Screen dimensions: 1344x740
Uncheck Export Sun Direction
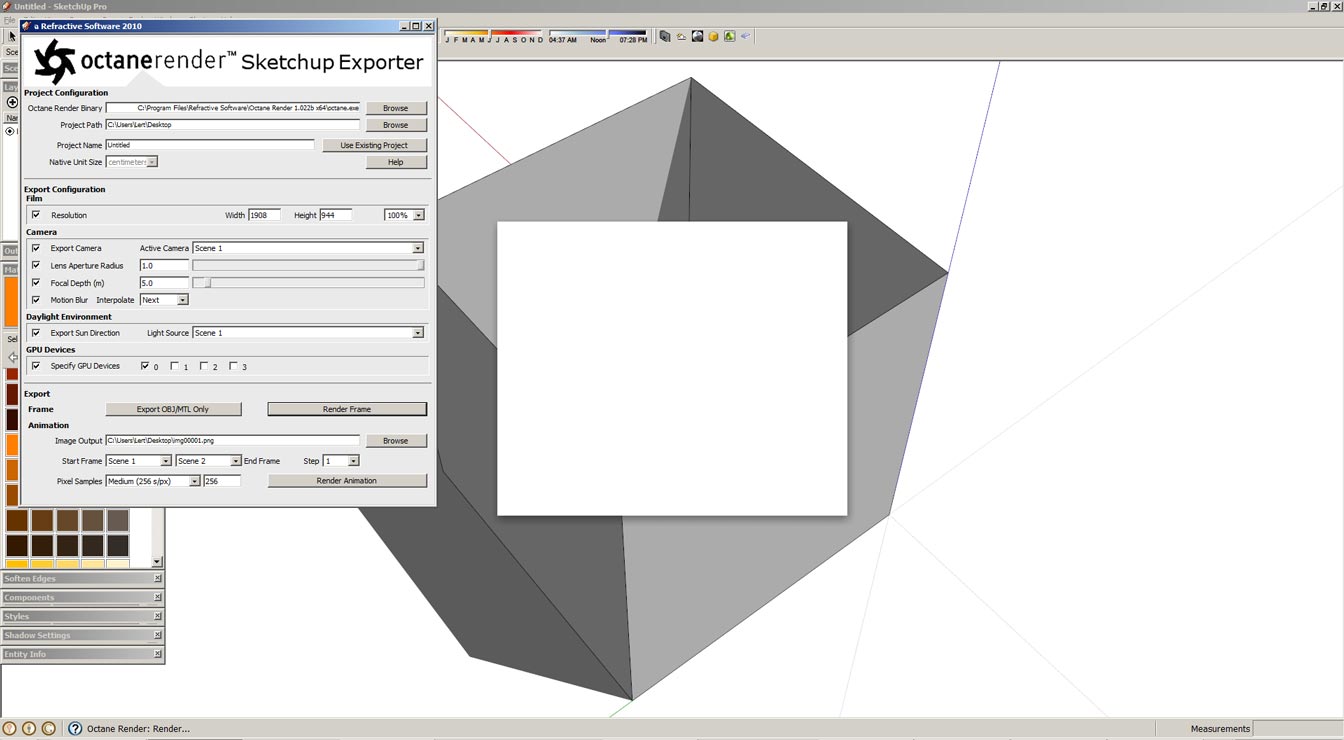tap(36, 333)
